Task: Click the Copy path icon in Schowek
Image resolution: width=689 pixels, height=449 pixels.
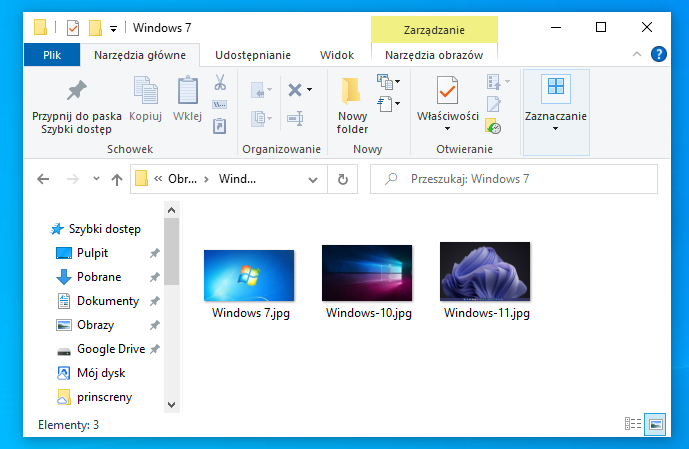Action: 220,105
